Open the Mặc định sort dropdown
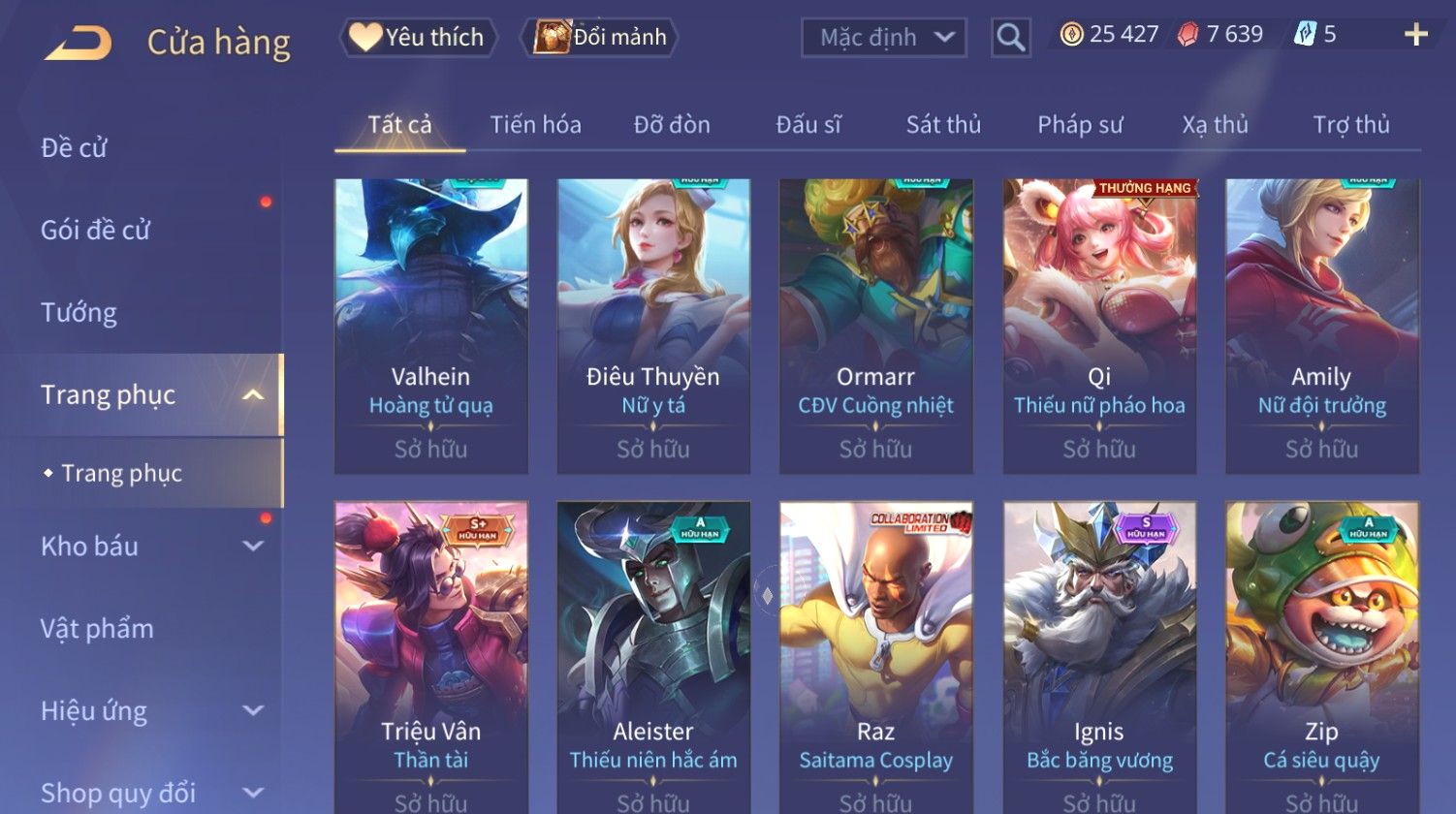The height and width of the screenshot is (814, 1456). click(884, 38)
